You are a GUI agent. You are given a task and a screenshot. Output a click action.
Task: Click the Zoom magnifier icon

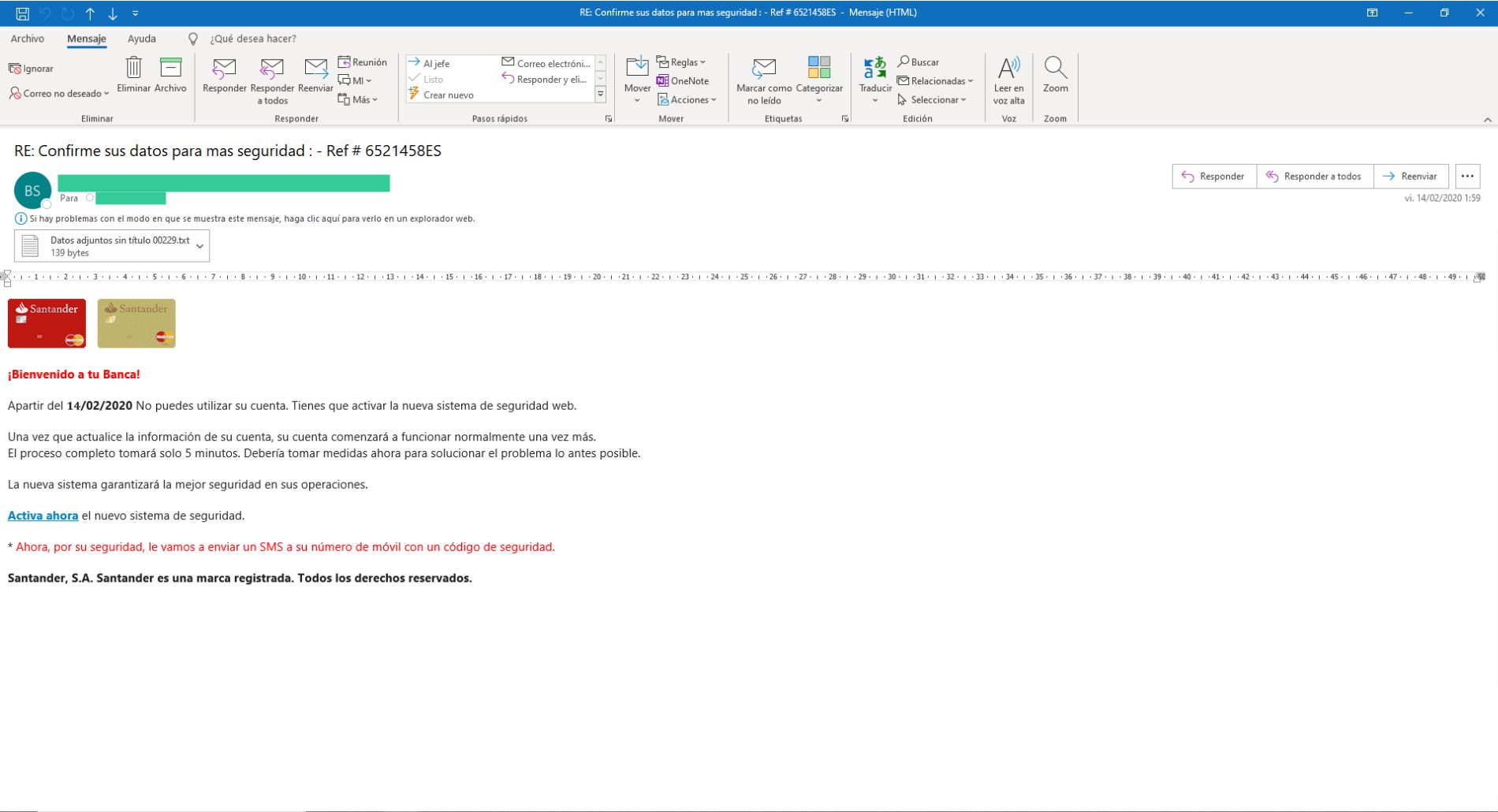pos(1055,69)
